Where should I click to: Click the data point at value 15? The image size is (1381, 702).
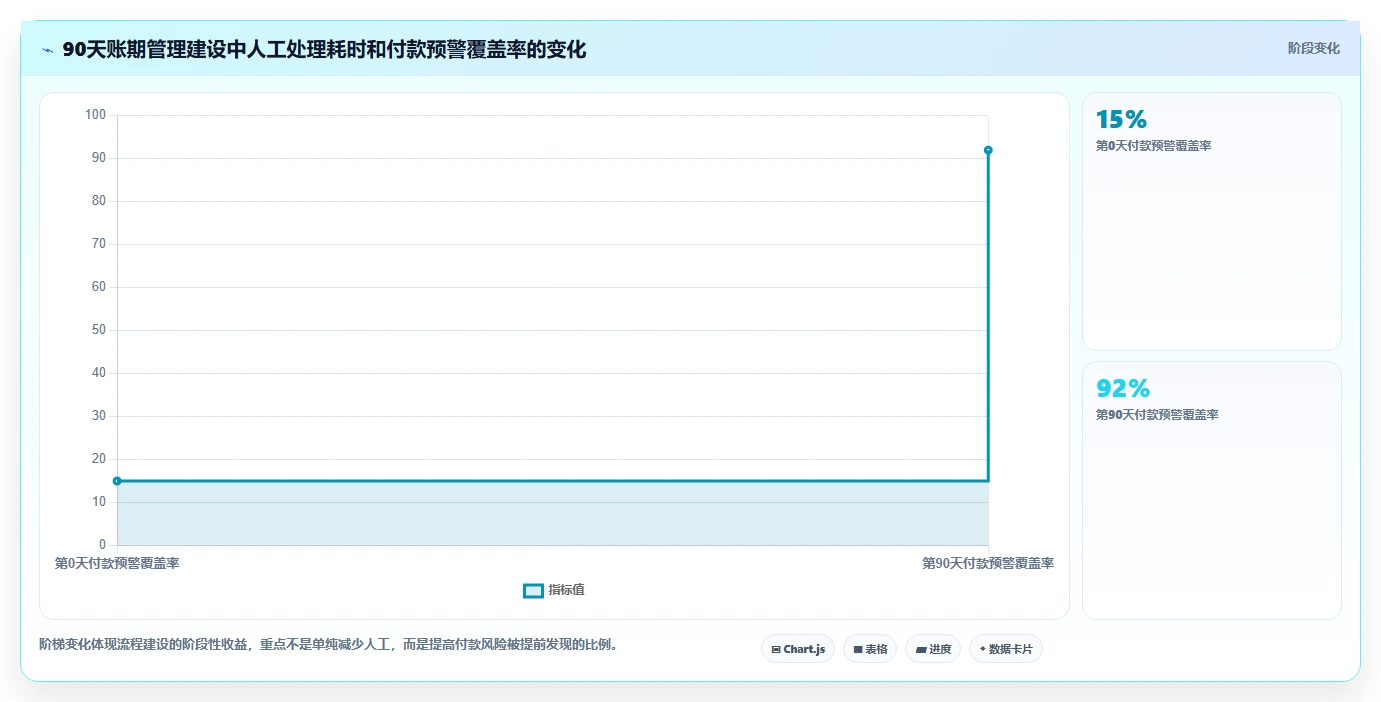click(x=117, y=481)
